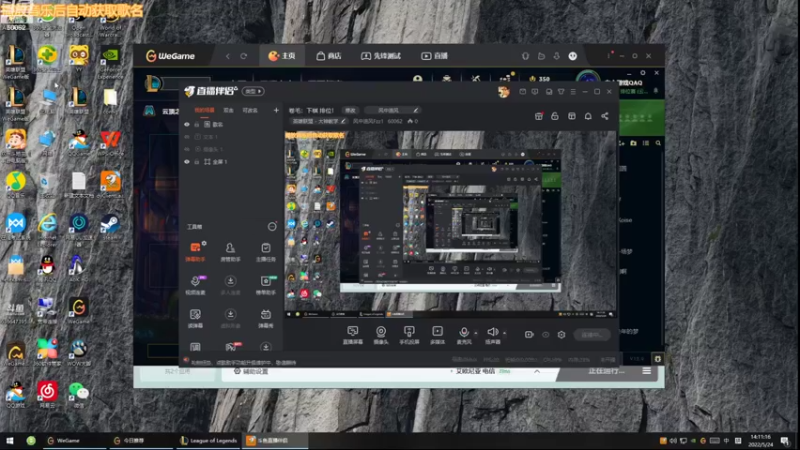
Task: Open 弹幕秀 tool
Action: click(265, 318)
